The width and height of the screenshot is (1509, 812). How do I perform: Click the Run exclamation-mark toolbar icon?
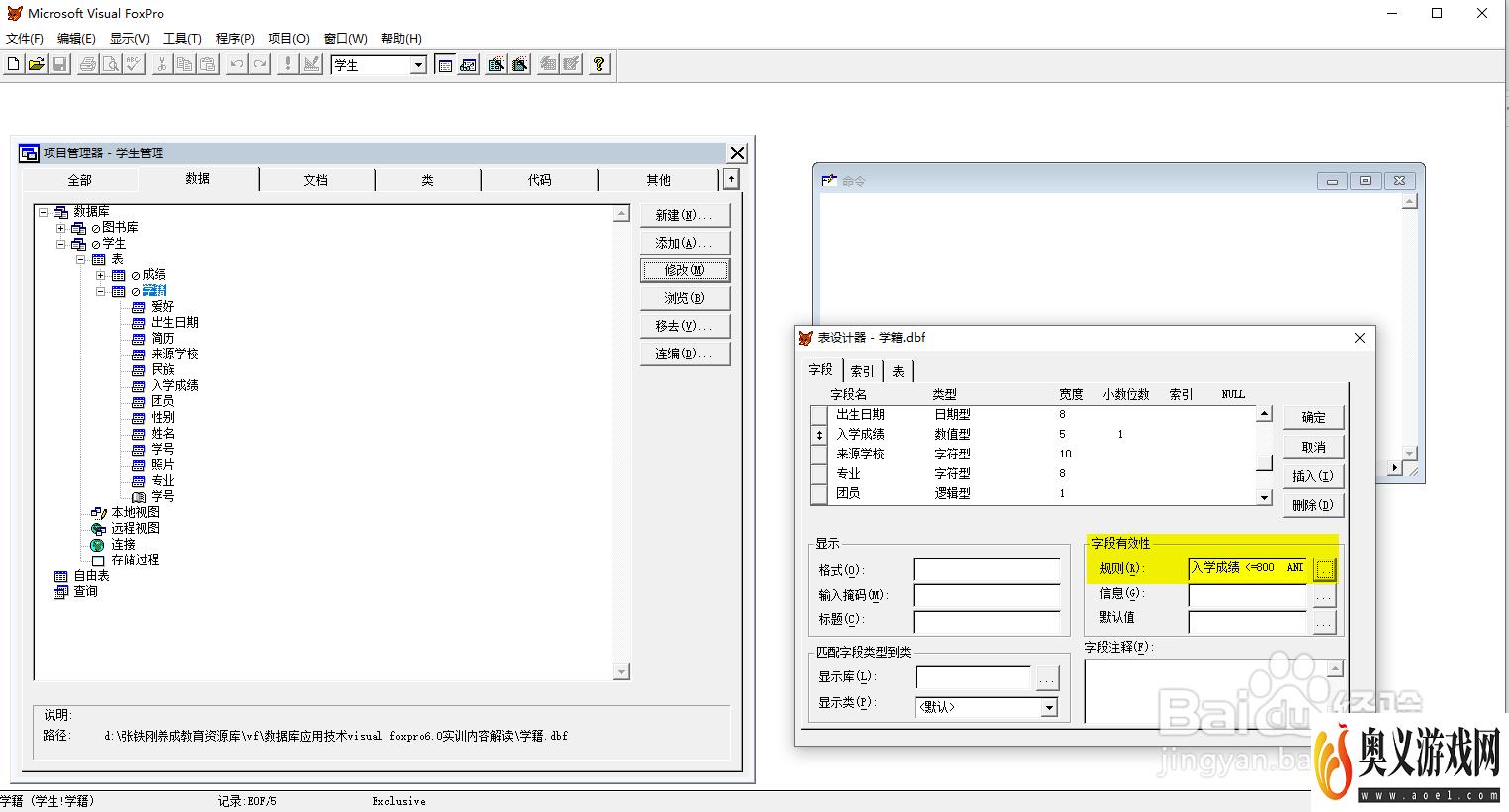(287, 64)
